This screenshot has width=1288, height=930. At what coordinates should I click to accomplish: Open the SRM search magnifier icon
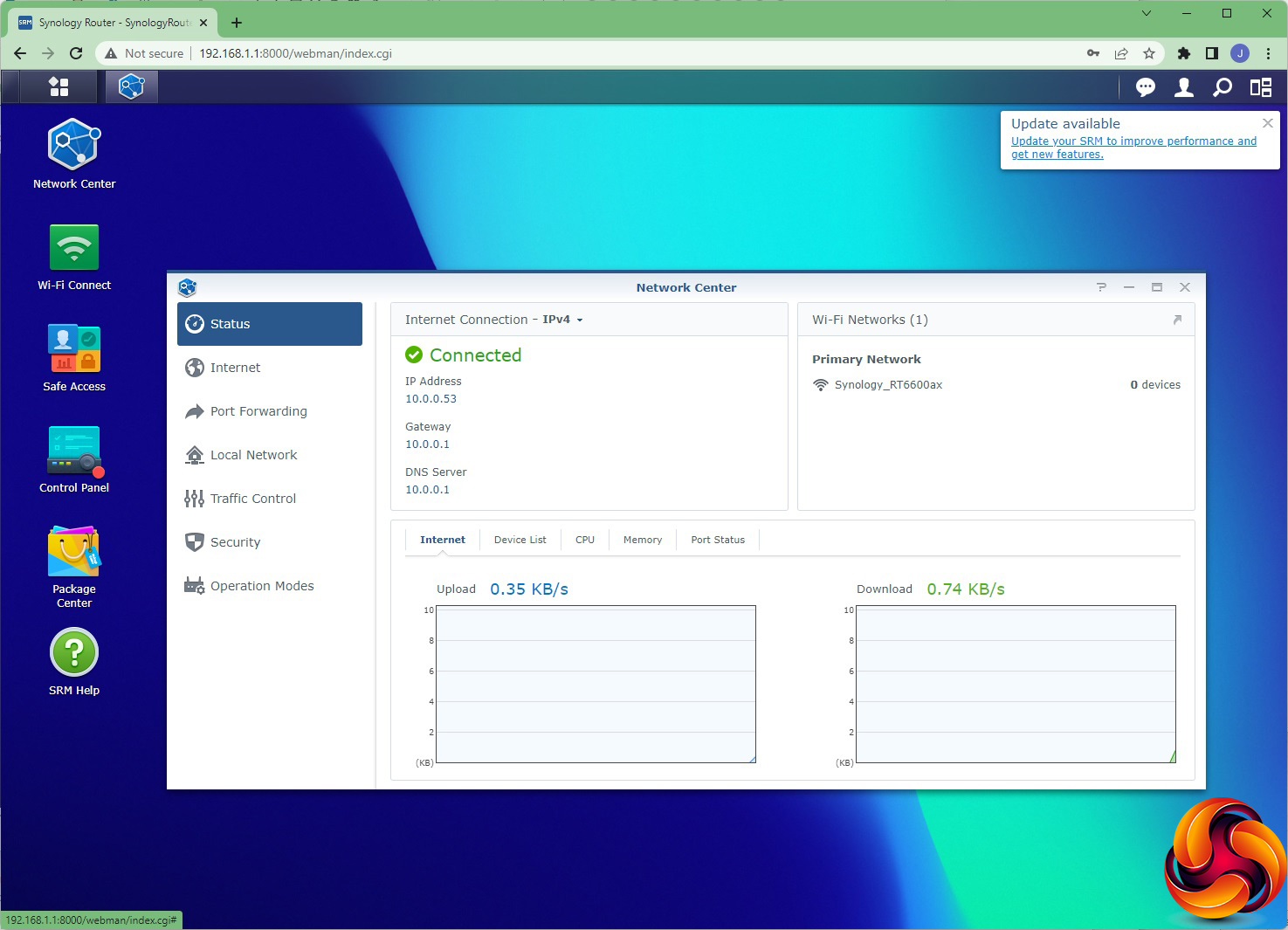[1223, 87]
